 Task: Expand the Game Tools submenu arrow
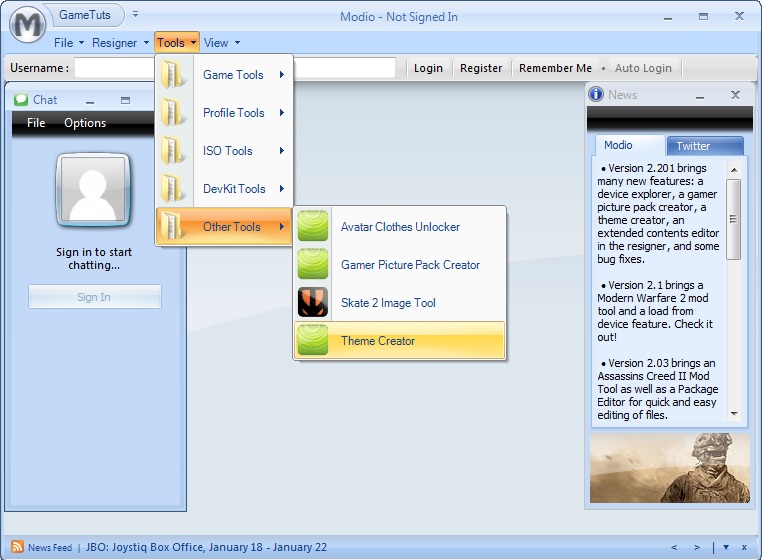click(281, 74)
